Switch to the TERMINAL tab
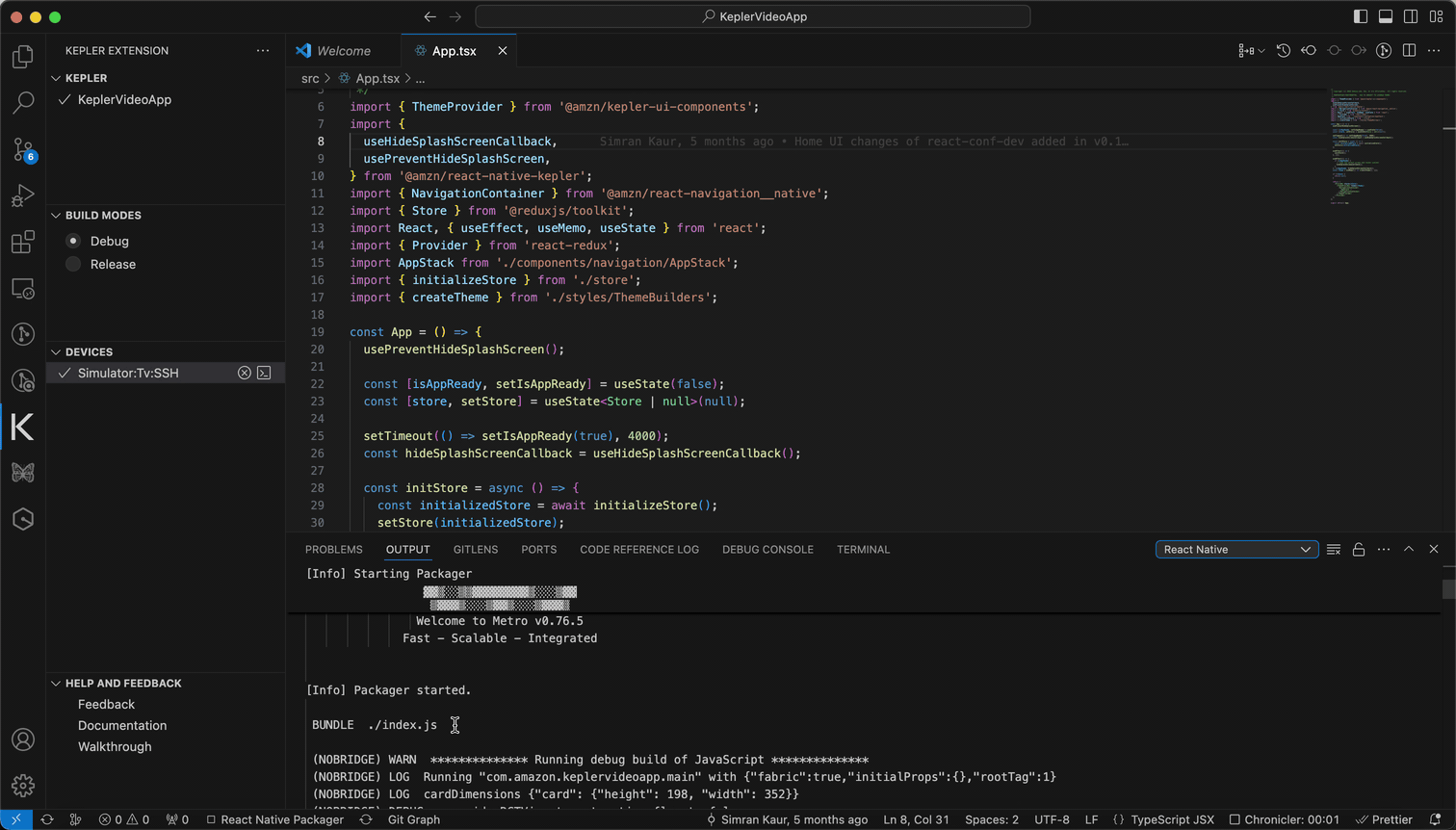The width and height of the screenshot is (1456, 830). [x=862, y=549]
